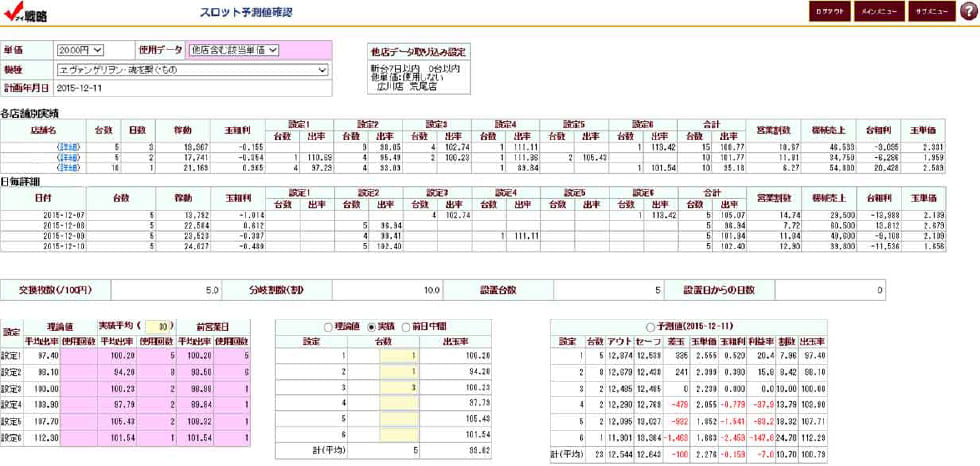Open the メインメニュー menu
Viewport: 980px width, 466px height.
point(880,11)
